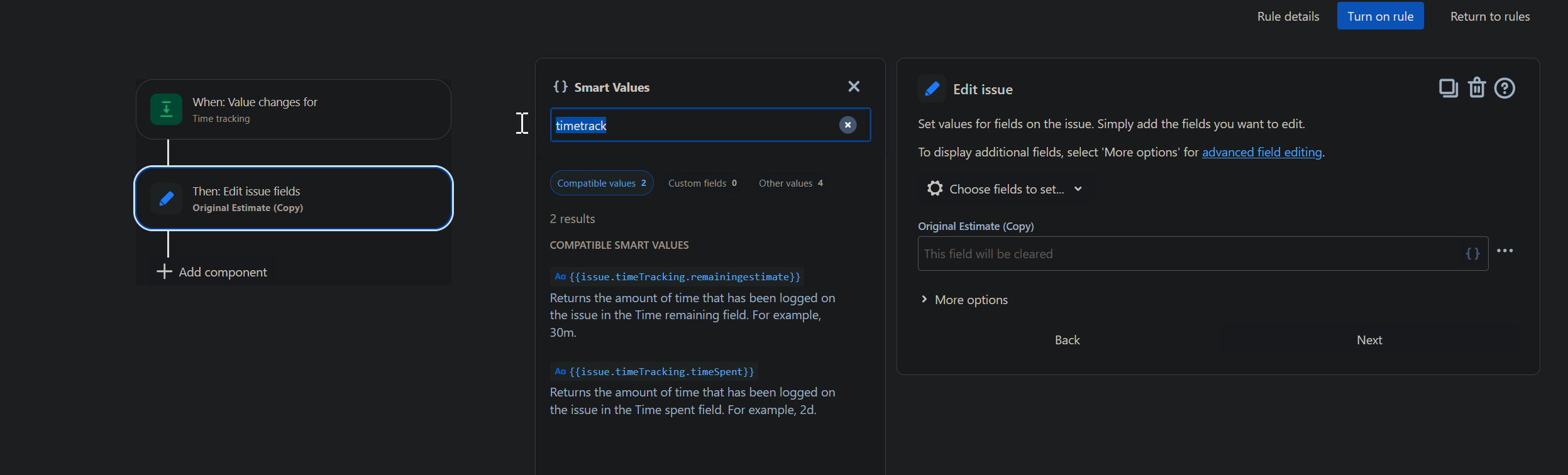Open three-dot menu for Original Estimate
This screenshot has height=475, width=1568.
click(x=1505, y=251)
